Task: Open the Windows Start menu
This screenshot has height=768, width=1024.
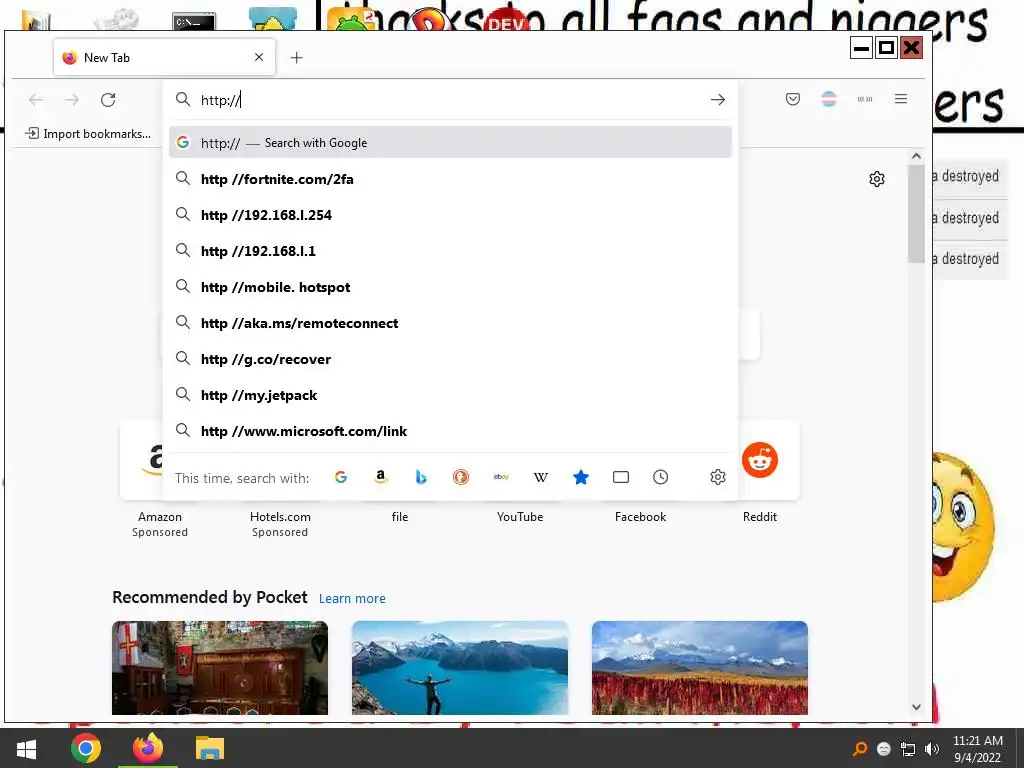Action: (x=26, y=748)
